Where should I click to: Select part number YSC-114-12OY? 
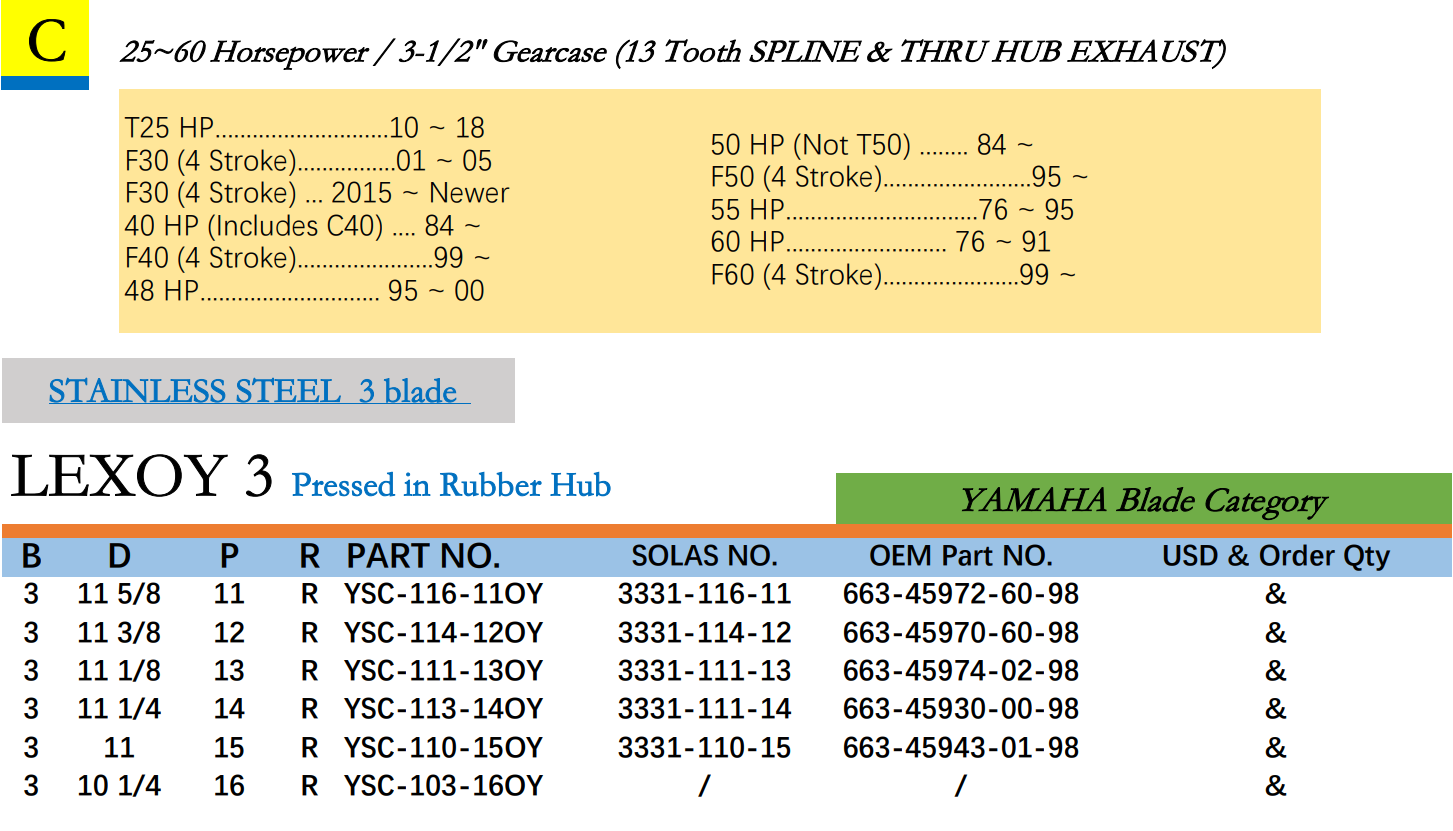[x=443, y=633]
